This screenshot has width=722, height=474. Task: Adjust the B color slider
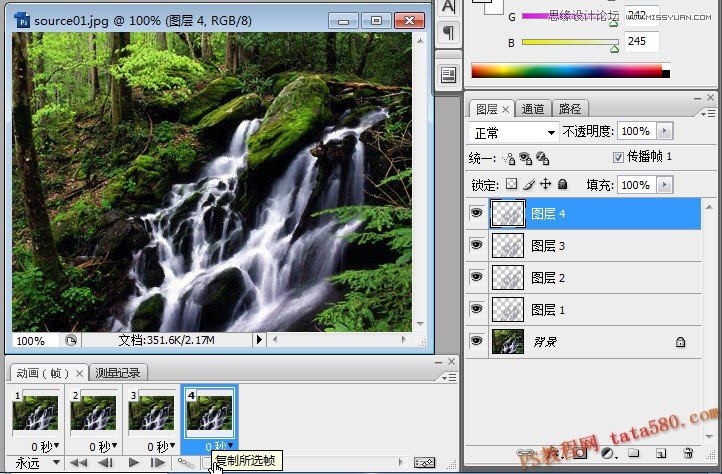point(614,48)
